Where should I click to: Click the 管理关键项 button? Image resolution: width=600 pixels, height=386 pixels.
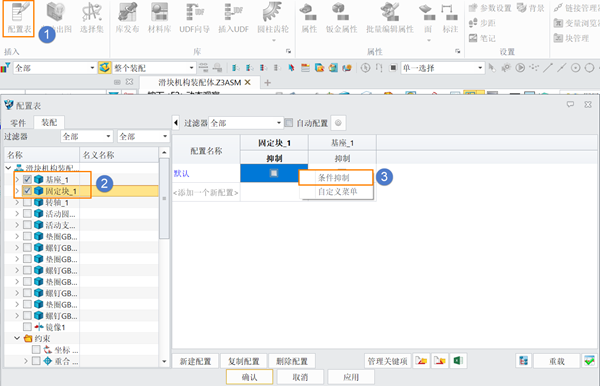tap(387, 361)
